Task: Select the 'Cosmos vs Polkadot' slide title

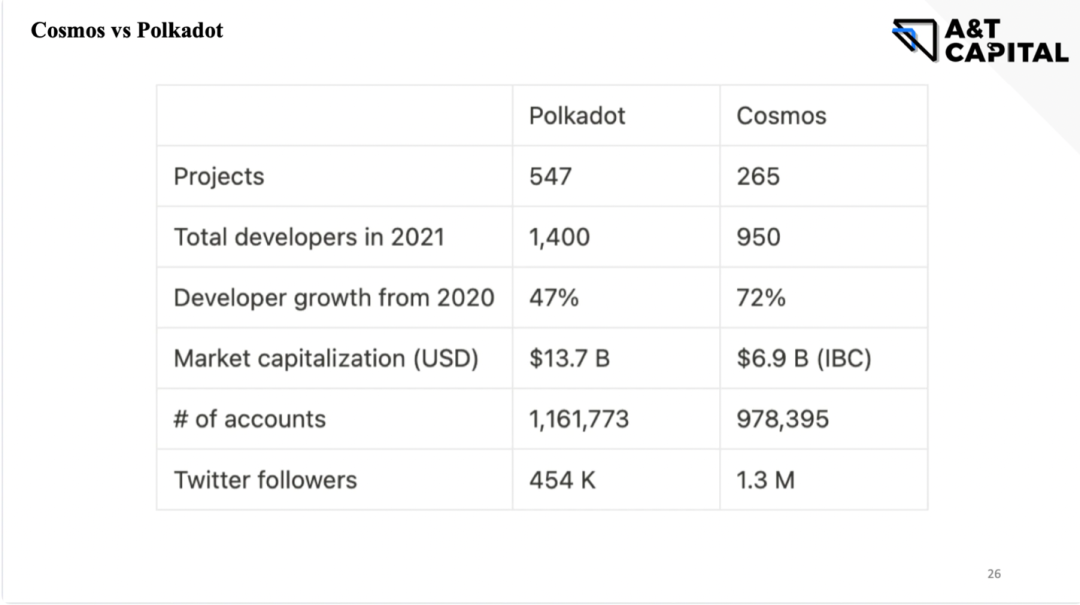Action: point(127,30)
